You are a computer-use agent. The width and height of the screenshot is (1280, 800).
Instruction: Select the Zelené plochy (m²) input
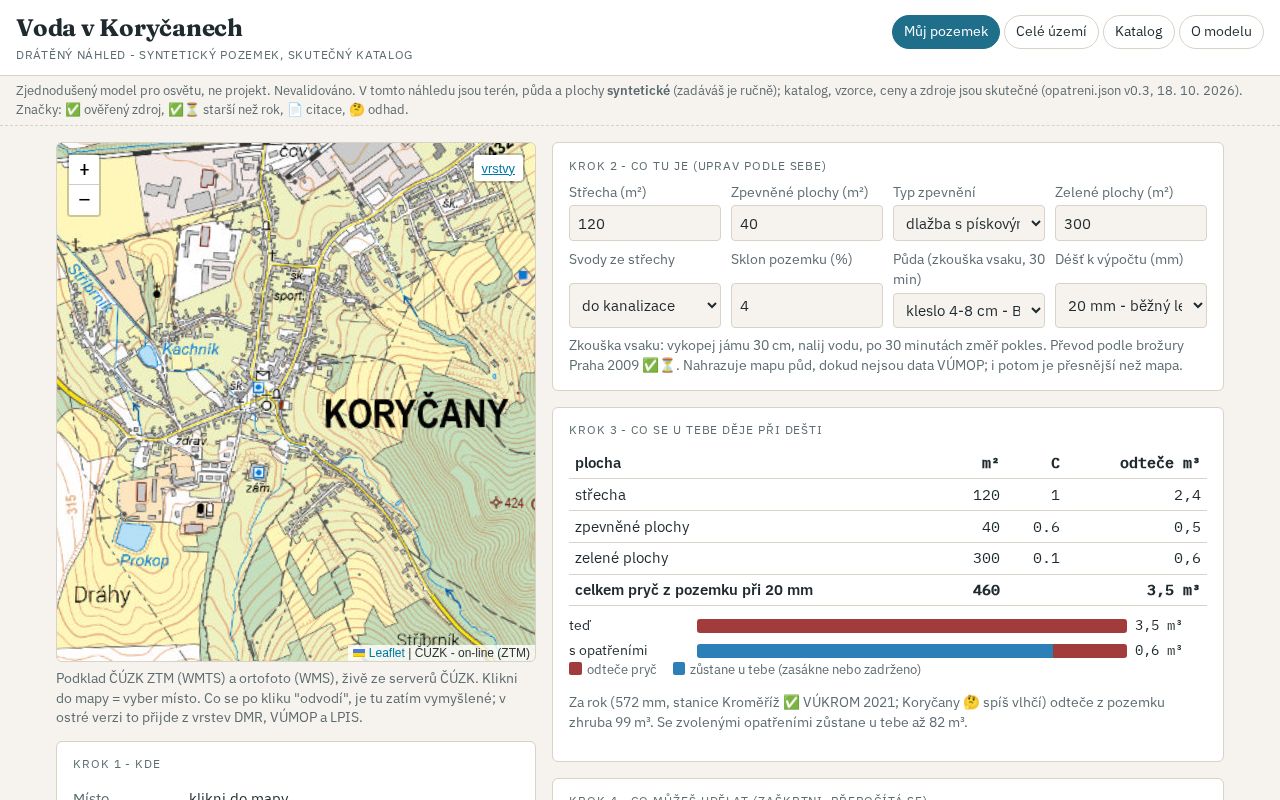[x=1131, y=223]
